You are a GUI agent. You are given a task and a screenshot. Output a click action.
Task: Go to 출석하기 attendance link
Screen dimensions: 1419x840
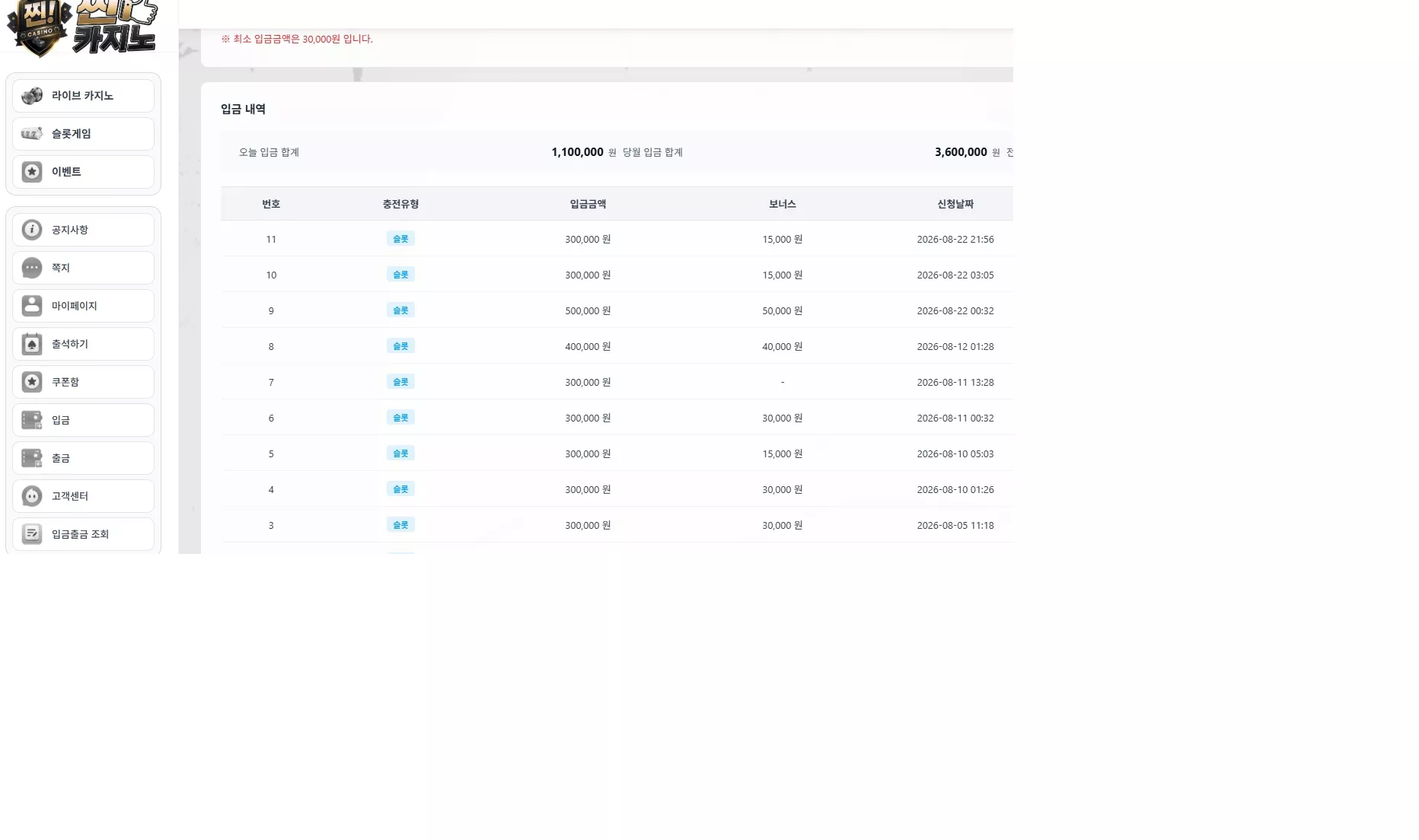tap(83, 344)
